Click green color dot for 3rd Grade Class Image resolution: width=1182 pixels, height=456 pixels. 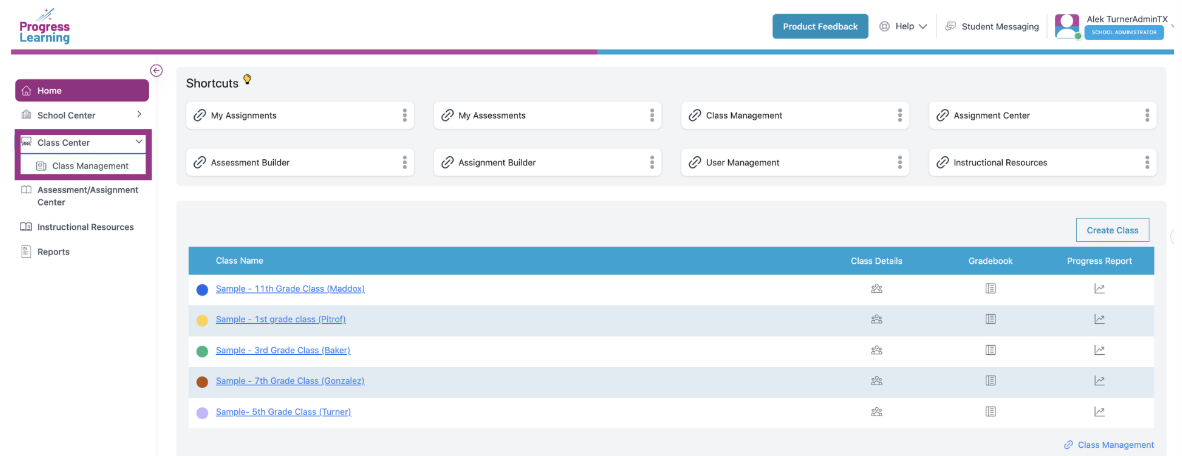(202, 351)
